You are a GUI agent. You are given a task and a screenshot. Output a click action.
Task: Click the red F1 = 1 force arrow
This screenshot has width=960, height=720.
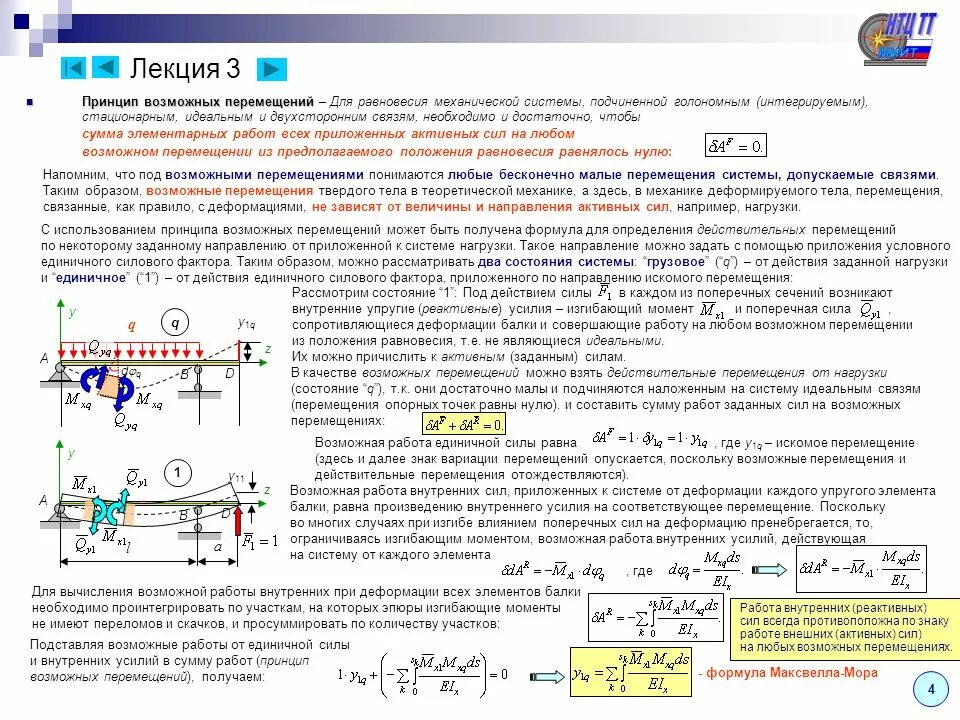tap(238, 521)
